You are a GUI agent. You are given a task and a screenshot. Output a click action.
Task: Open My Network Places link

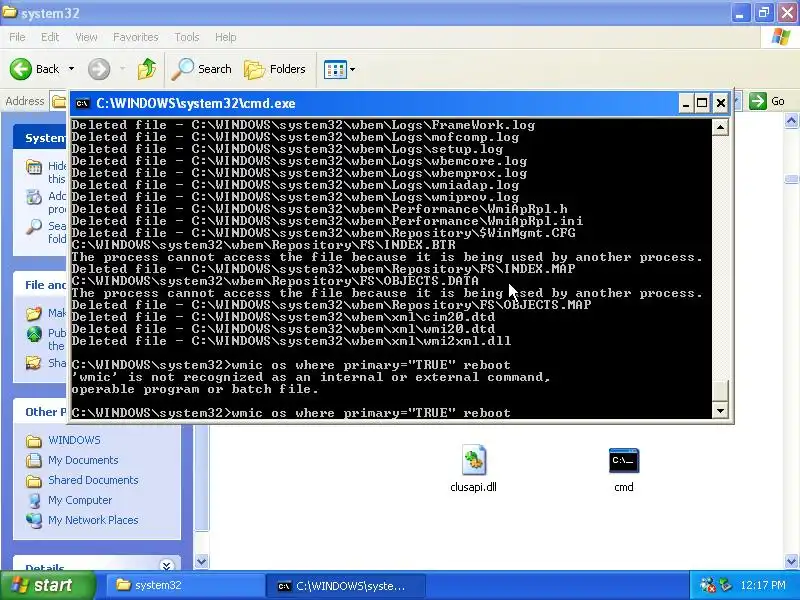[x=93, y=520]
